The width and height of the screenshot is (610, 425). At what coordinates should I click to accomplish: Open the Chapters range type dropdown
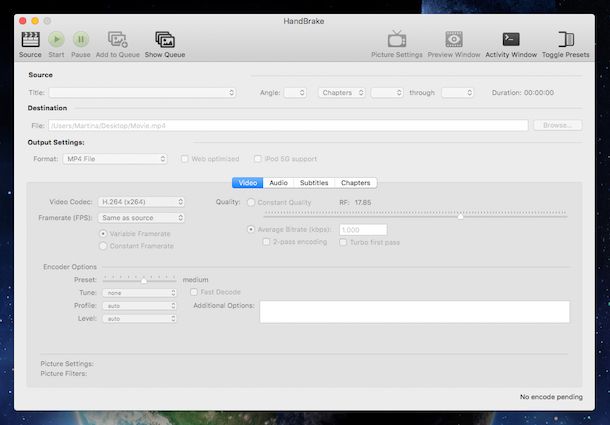pos(342,93)
